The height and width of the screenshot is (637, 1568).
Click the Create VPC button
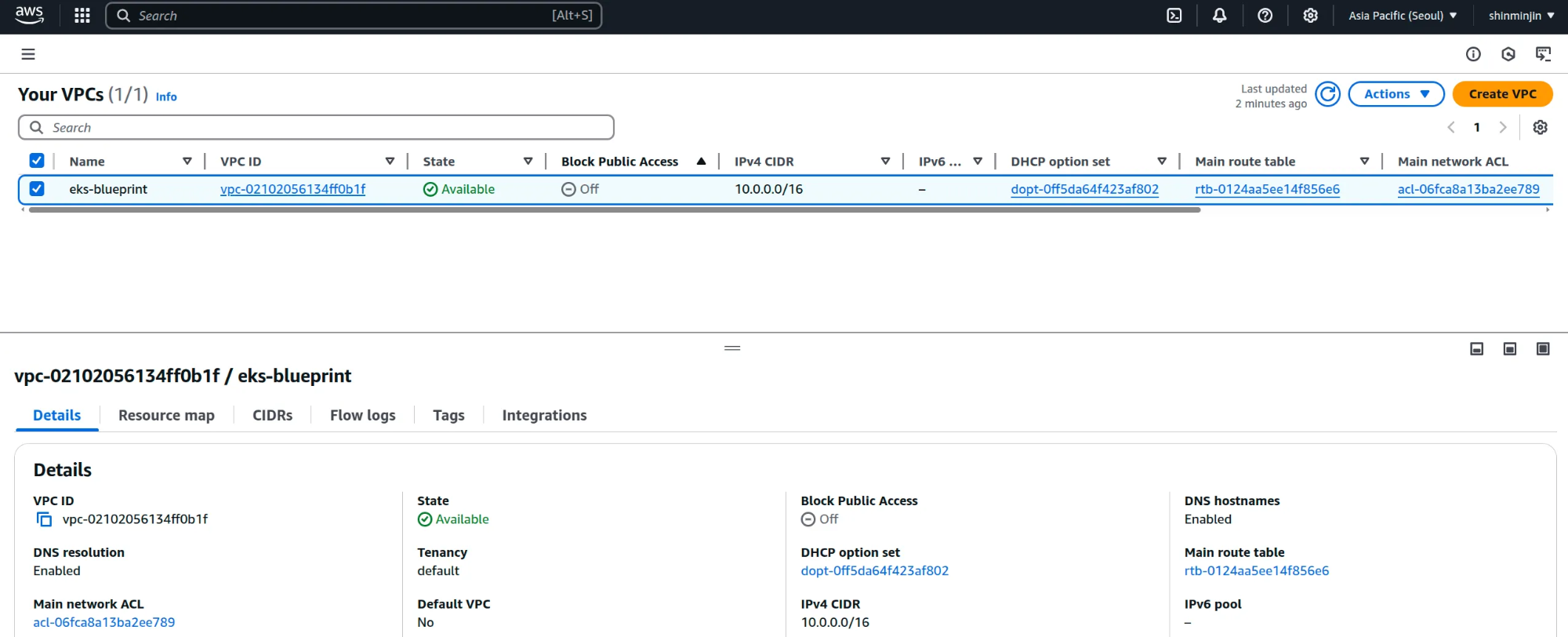pos(1502,94)
